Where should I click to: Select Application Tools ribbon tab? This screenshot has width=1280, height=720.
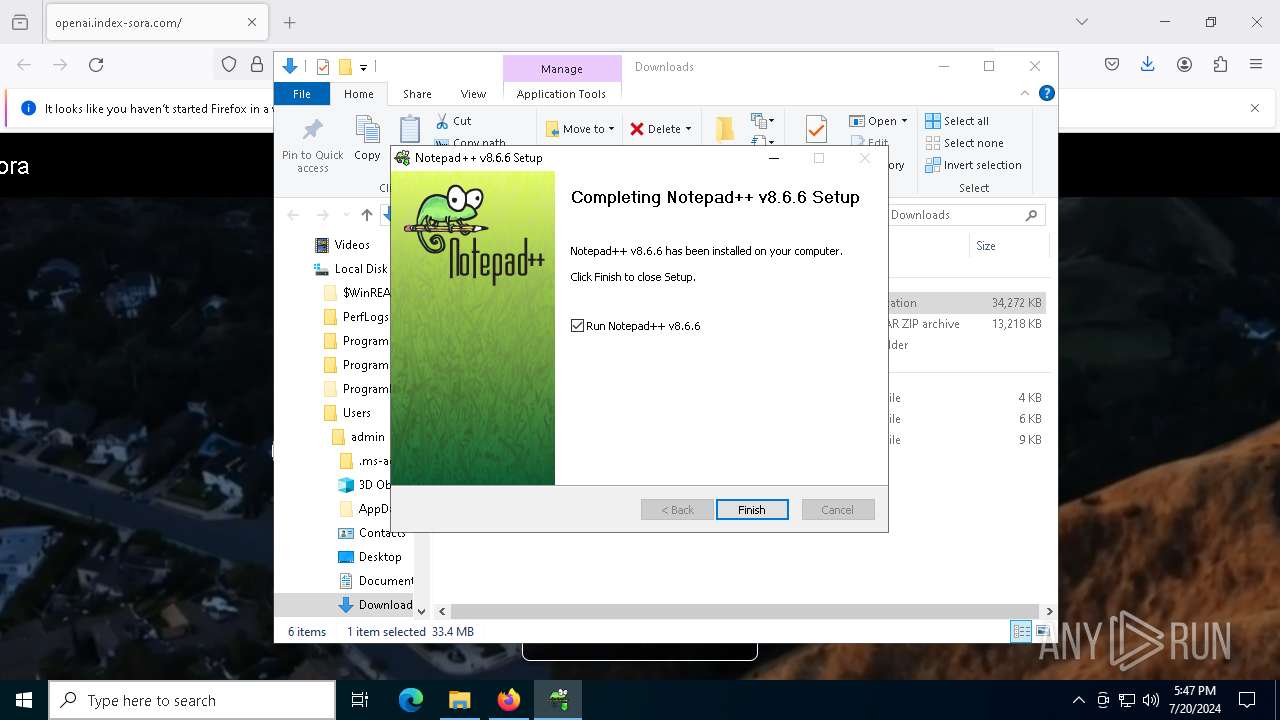pos(561,94)
